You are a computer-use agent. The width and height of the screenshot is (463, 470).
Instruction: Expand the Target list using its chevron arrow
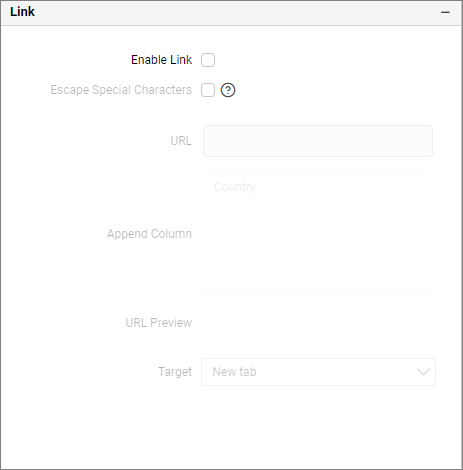[x=423, y=372]
